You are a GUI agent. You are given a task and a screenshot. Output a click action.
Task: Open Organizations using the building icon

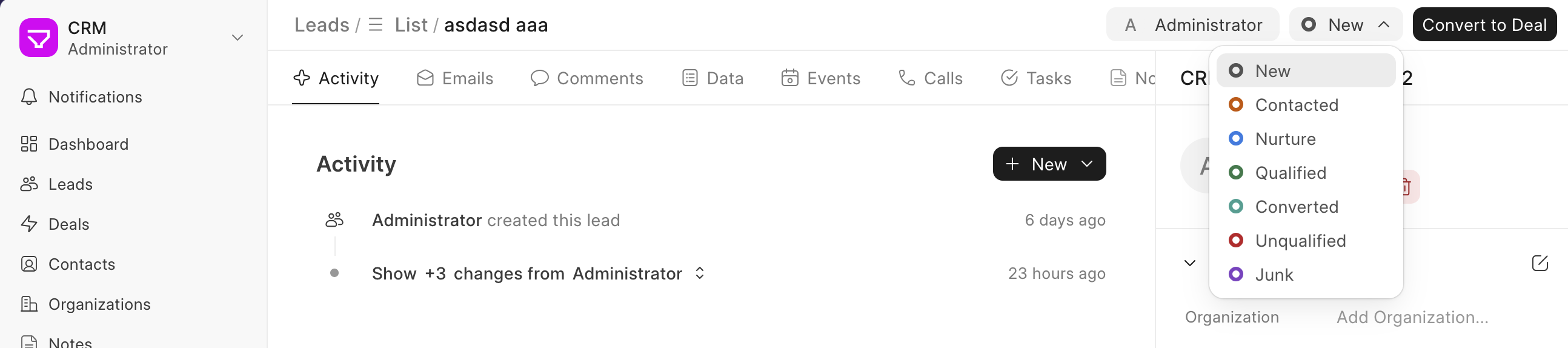click(28, 304)
